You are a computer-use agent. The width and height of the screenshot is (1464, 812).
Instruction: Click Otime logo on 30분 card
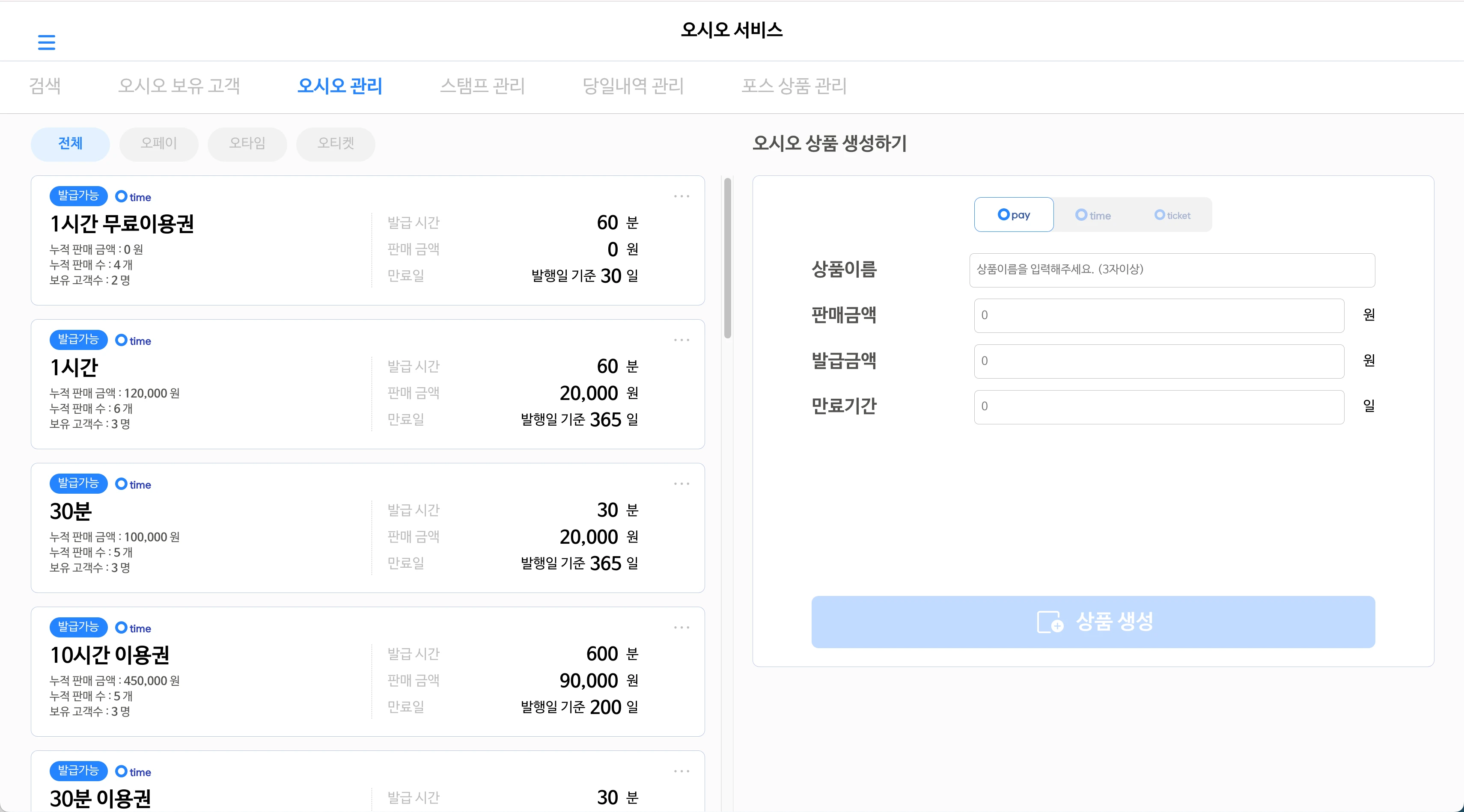pyautogui.click(x=133, y=484)
